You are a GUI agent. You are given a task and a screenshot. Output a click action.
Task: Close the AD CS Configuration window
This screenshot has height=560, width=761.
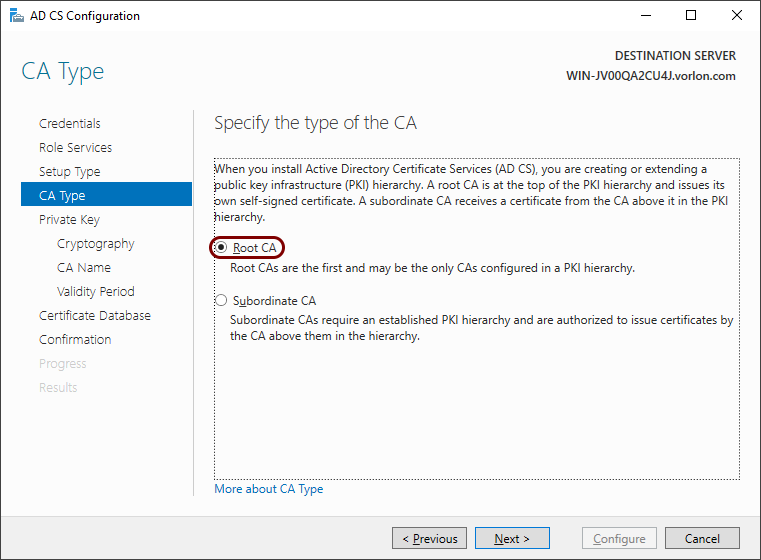tap(737, 16)
